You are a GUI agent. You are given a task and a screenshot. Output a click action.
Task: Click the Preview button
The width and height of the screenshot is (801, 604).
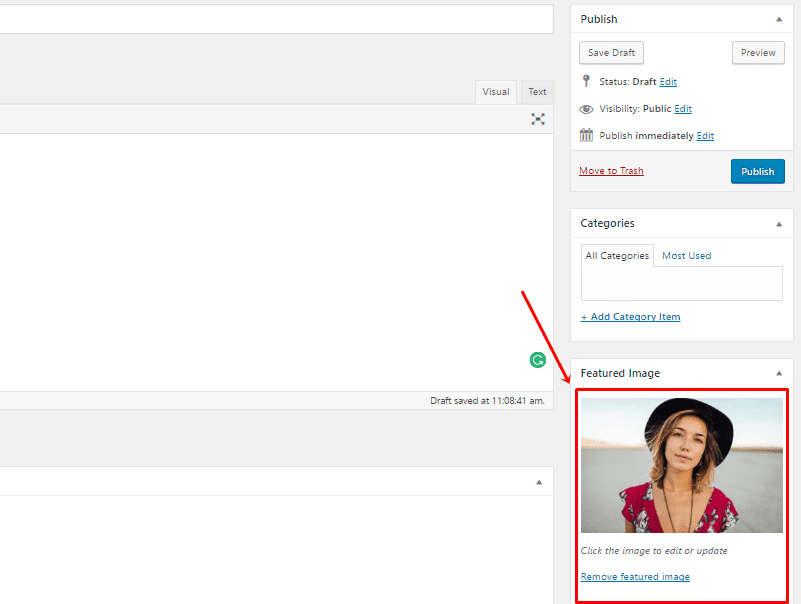point(758,53)
